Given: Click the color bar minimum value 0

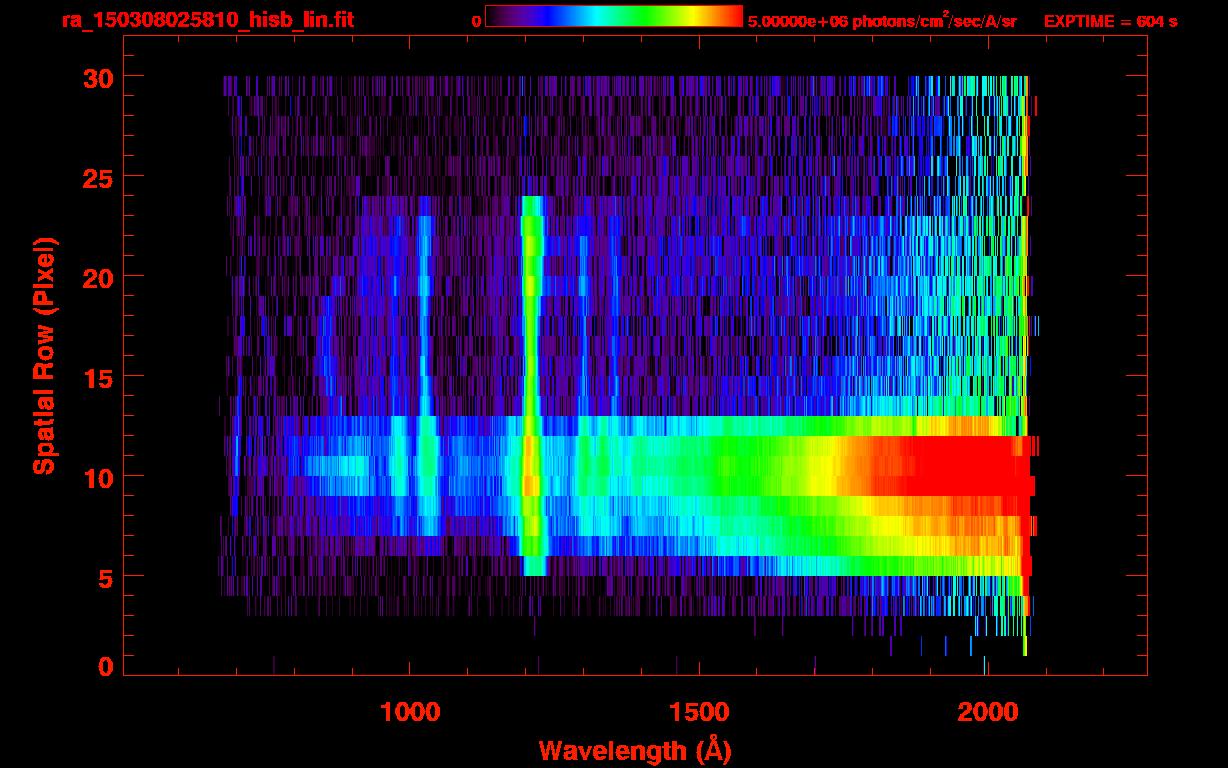Looking at the screenshot, I should (x=476, y=21).
